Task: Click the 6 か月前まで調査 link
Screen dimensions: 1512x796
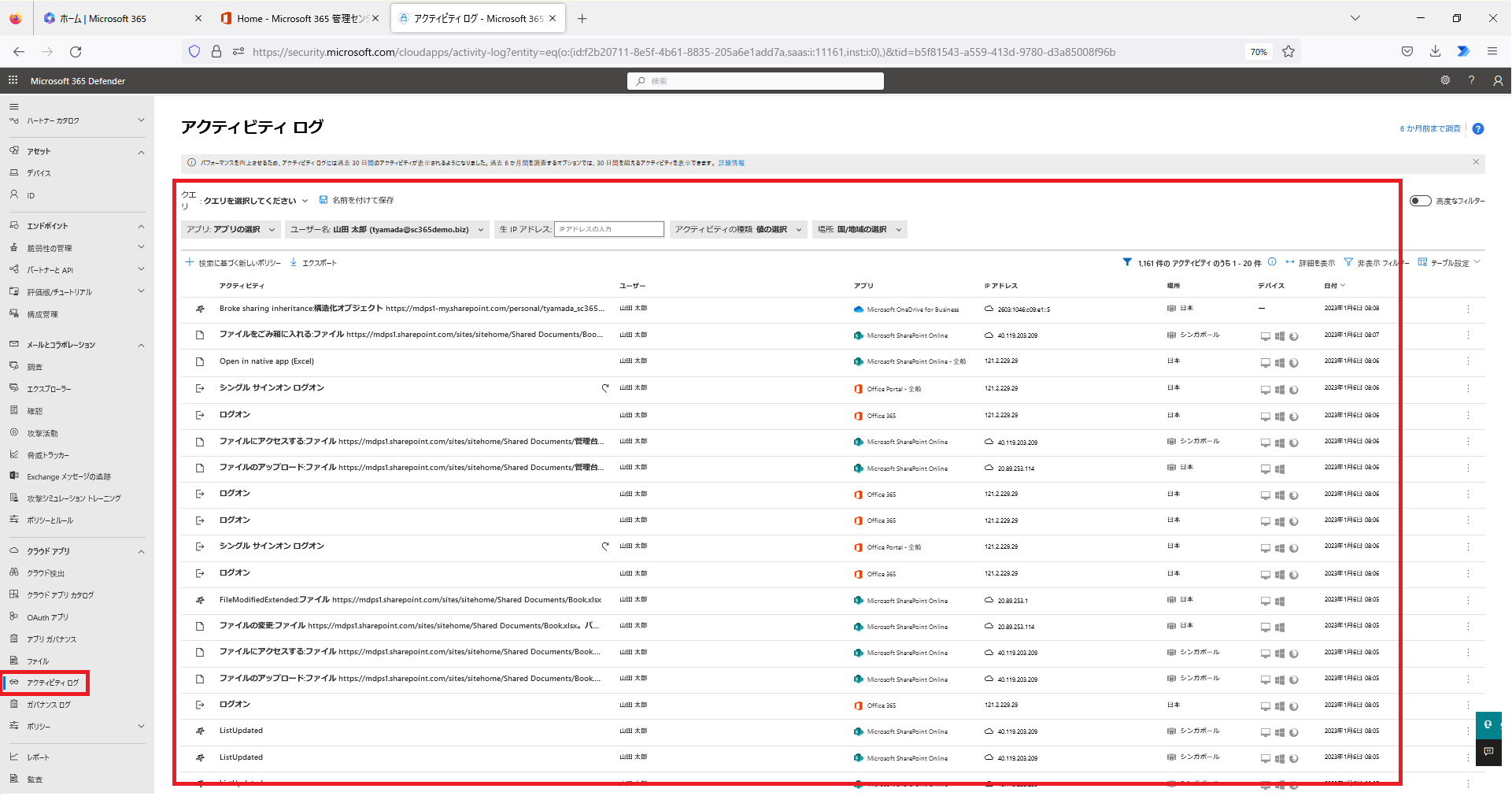Action: click(x=1429, y=128)
